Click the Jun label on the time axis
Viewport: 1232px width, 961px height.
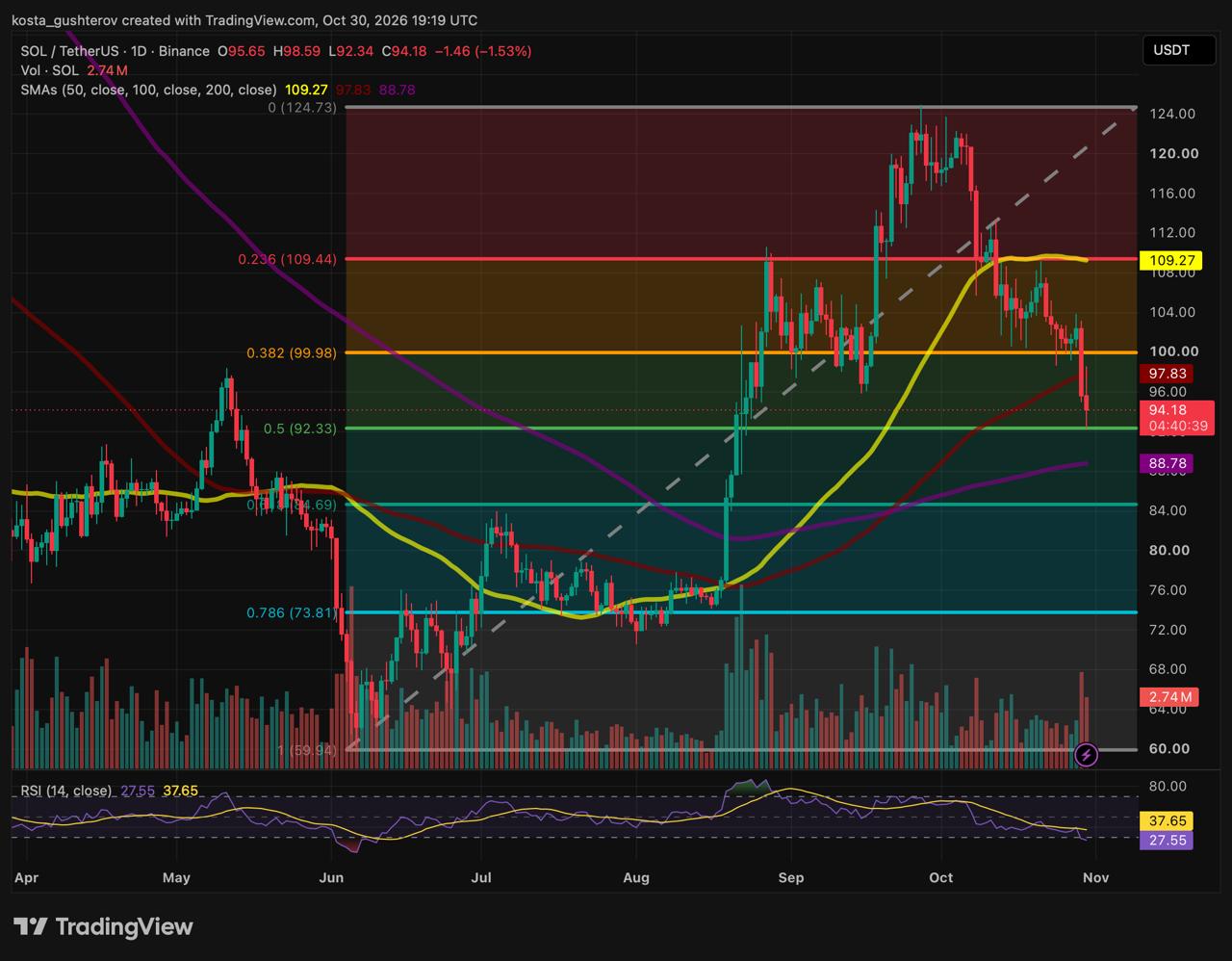(x=331, y=877)
